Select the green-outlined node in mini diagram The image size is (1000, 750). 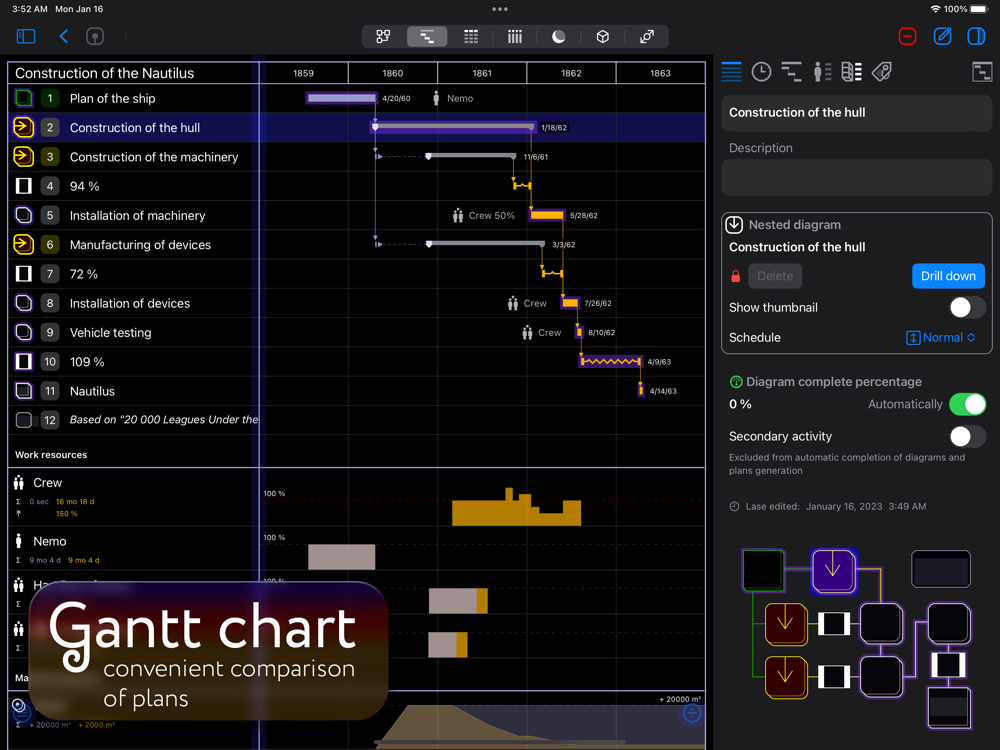click(763, 570)
